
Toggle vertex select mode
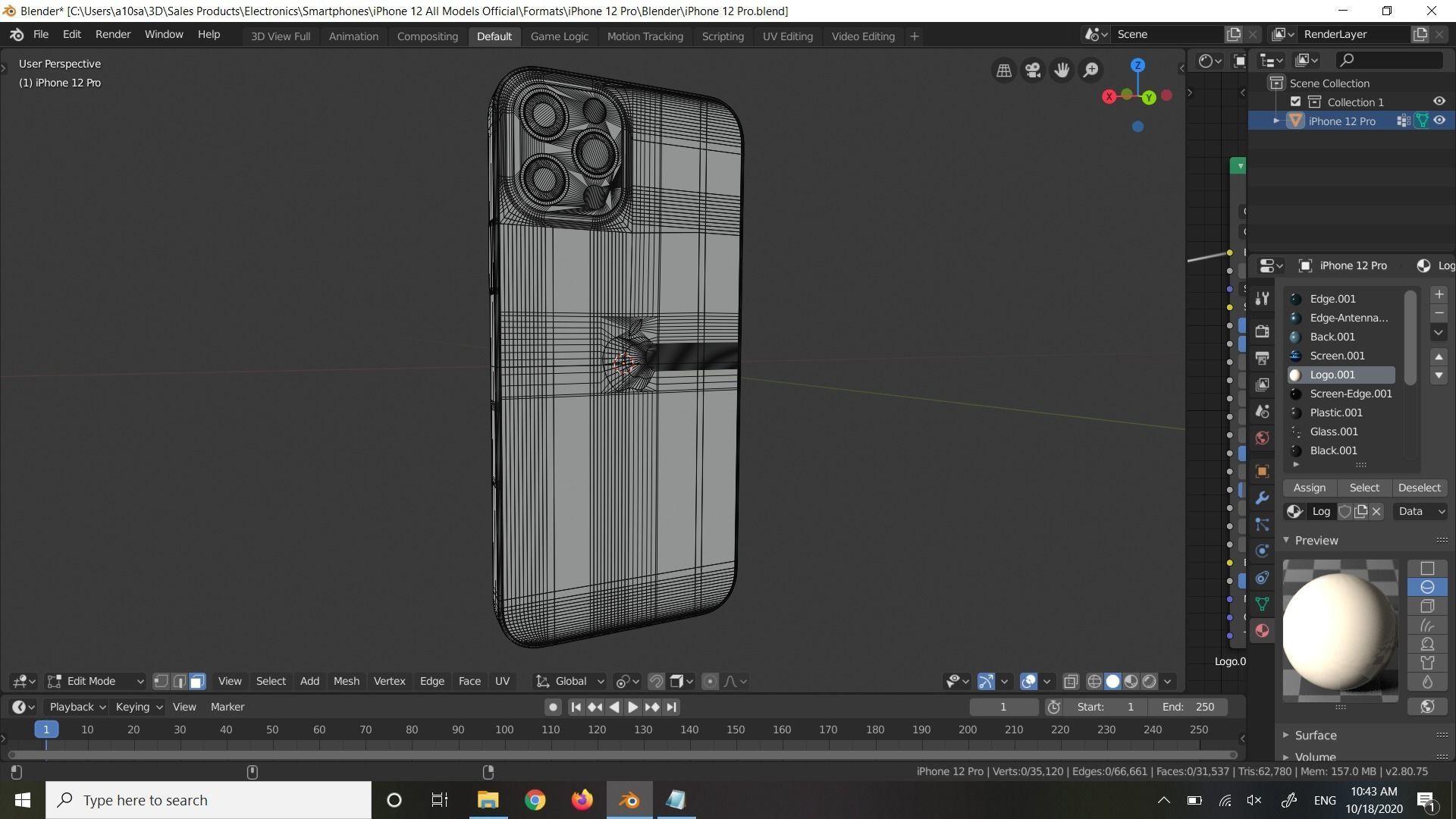161,681
